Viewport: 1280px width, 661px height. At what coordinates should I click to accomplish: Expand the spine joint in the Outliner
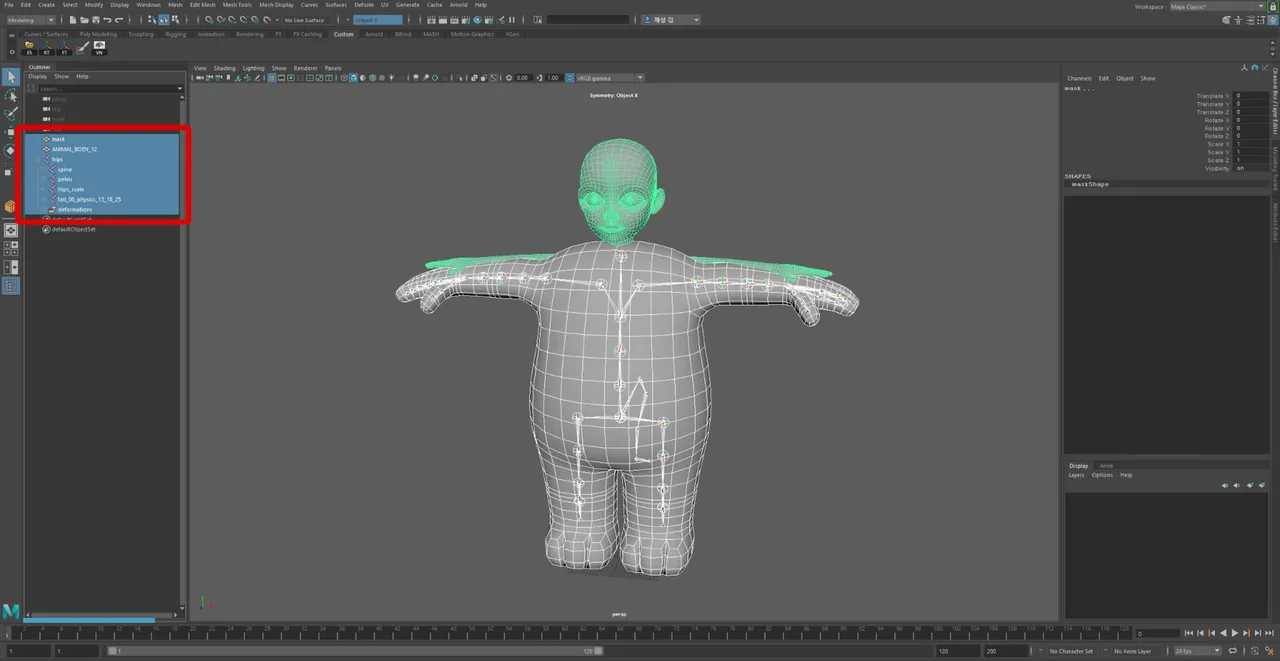click(x=40, y=169)
